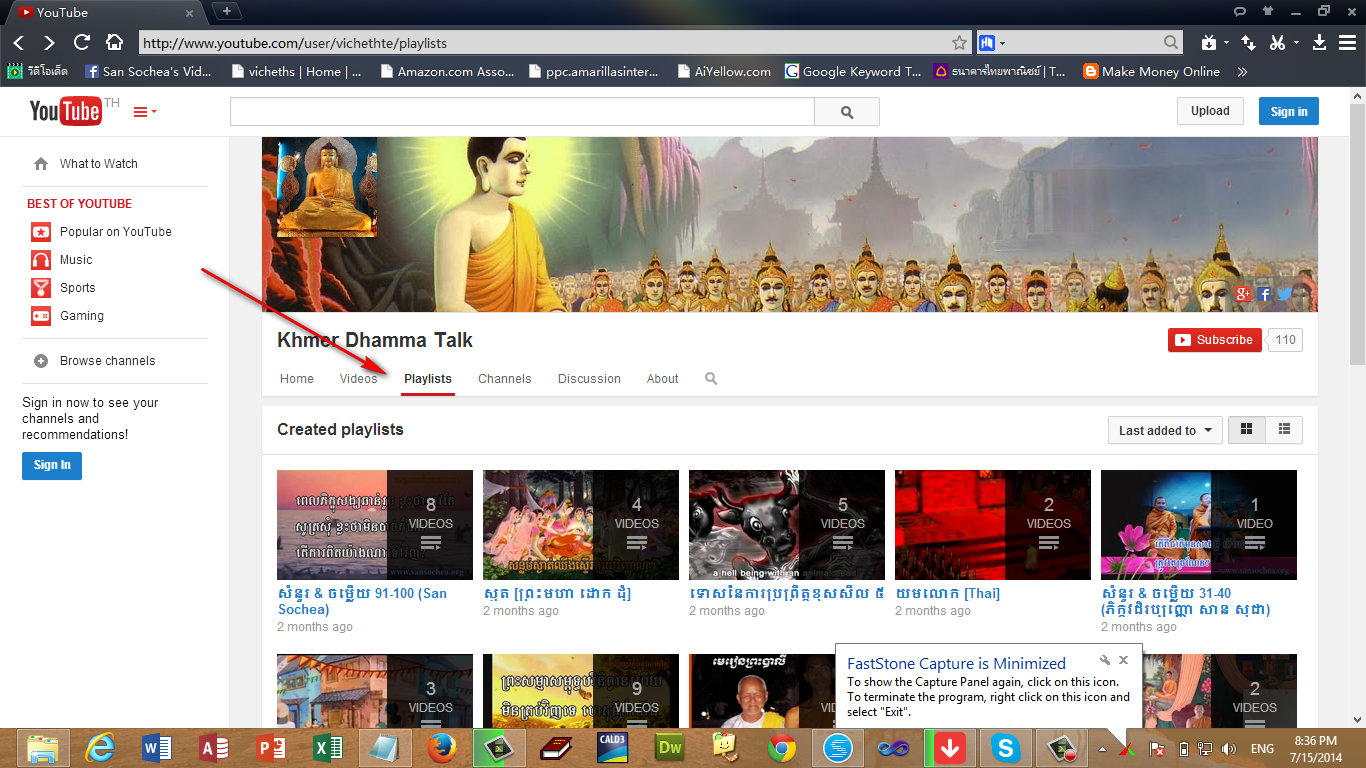Screen dimensions: 1366x768
Task: Click the Upload button
Action: [1210, 111]
